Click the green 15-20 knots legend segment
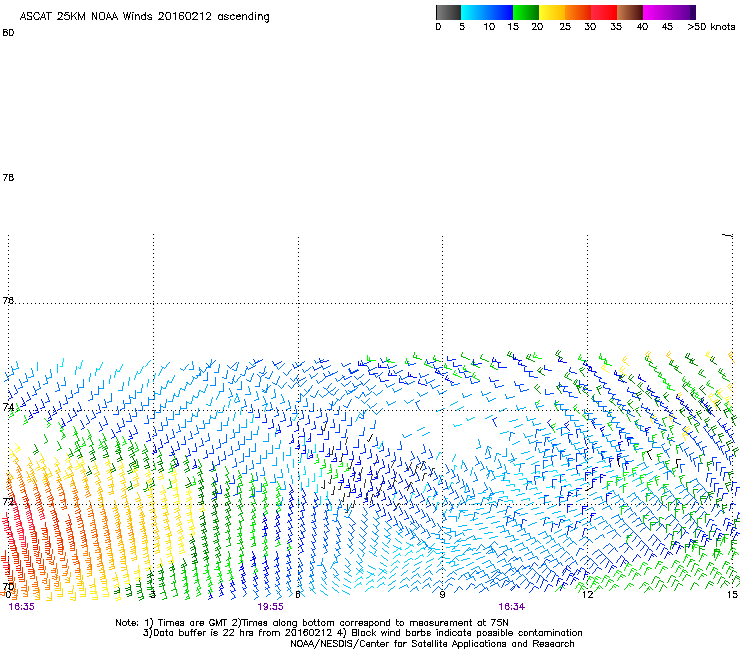This screenshot has width=740, height=650. [x=526, y=12]
